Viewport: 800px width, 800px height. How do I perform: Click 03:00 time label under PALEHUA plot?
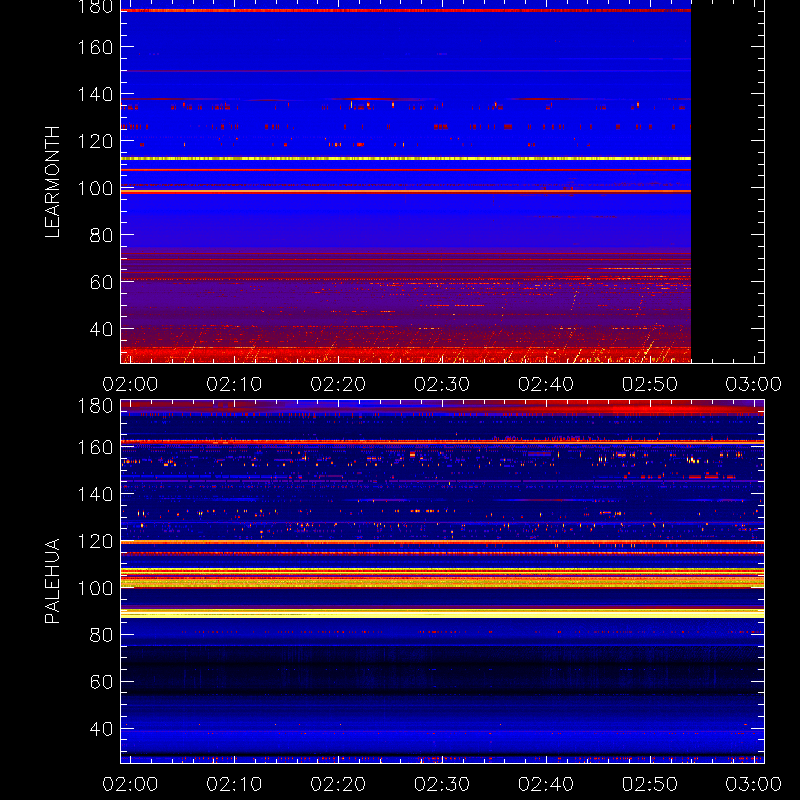click(754, 784)
